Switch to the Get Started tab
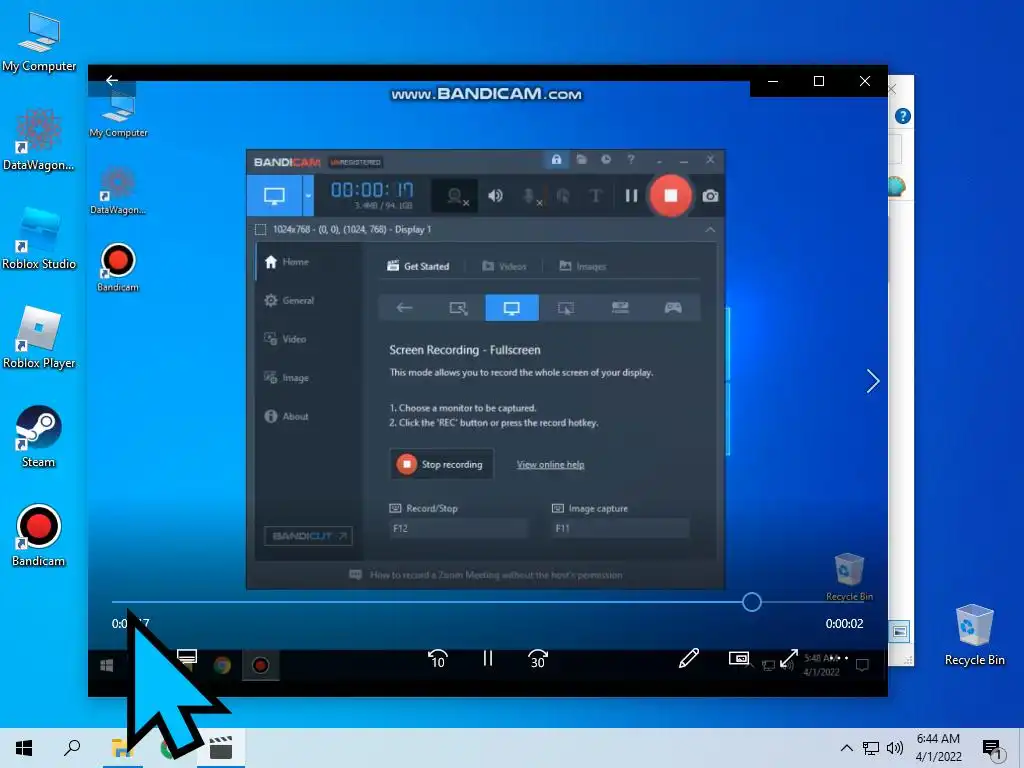The height and width of the screenshot is (768, 1024). point(418,266)
